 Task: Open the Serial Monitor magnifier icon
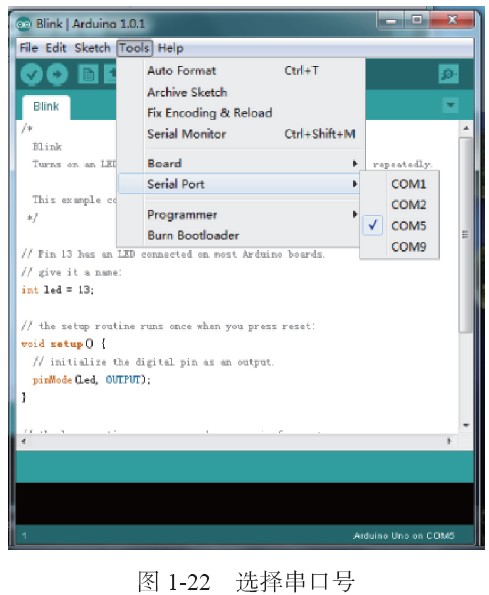point(448,74)
